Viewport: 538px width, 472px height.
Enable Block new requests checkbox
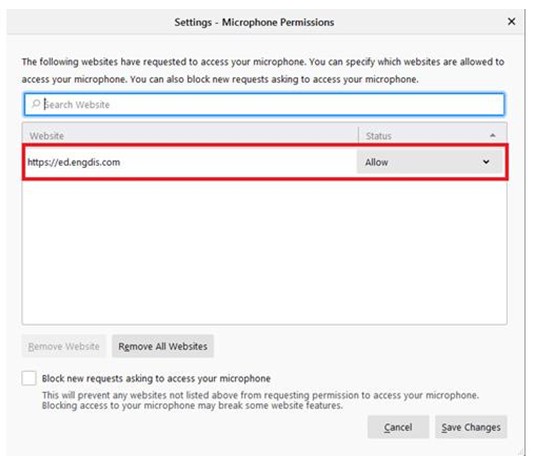tap(29, 378)
